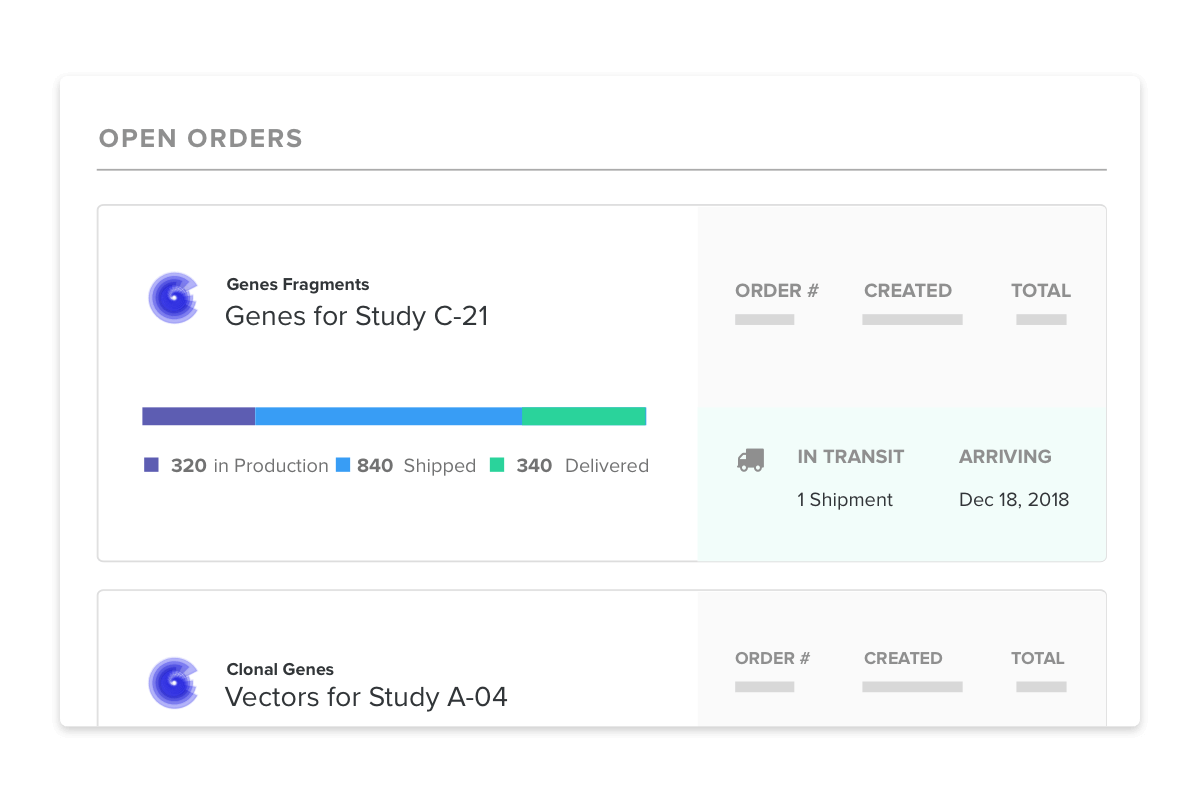Viewport: 1200px width, 800px height.
Task: Click the delivery truck icon
Action: click(x=751, y=457)
